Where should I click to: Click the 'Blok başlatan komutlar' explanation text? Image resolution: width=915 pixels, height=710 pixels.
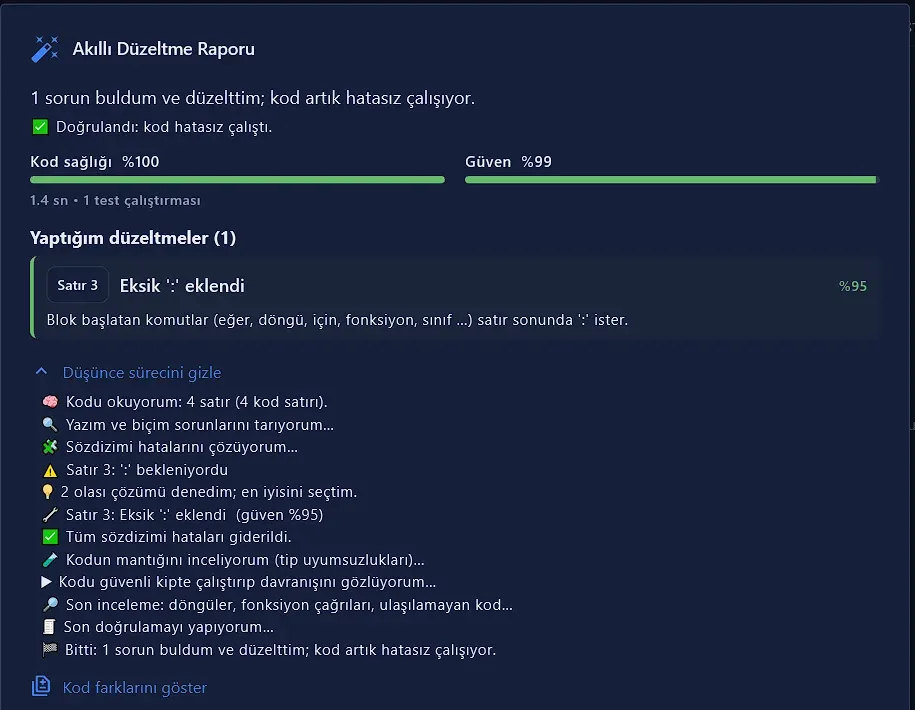pyautogui.click(x=337, y=320)
